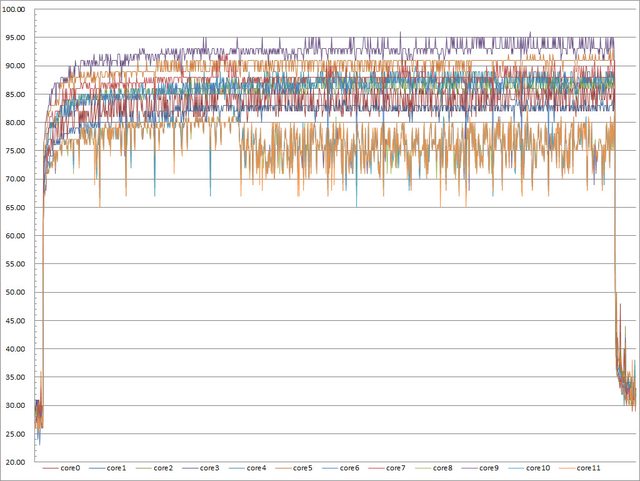Click the core0 legend entry
Image resolution: width=640 pixels, height=481 pixels.
(x=69, y=468)
